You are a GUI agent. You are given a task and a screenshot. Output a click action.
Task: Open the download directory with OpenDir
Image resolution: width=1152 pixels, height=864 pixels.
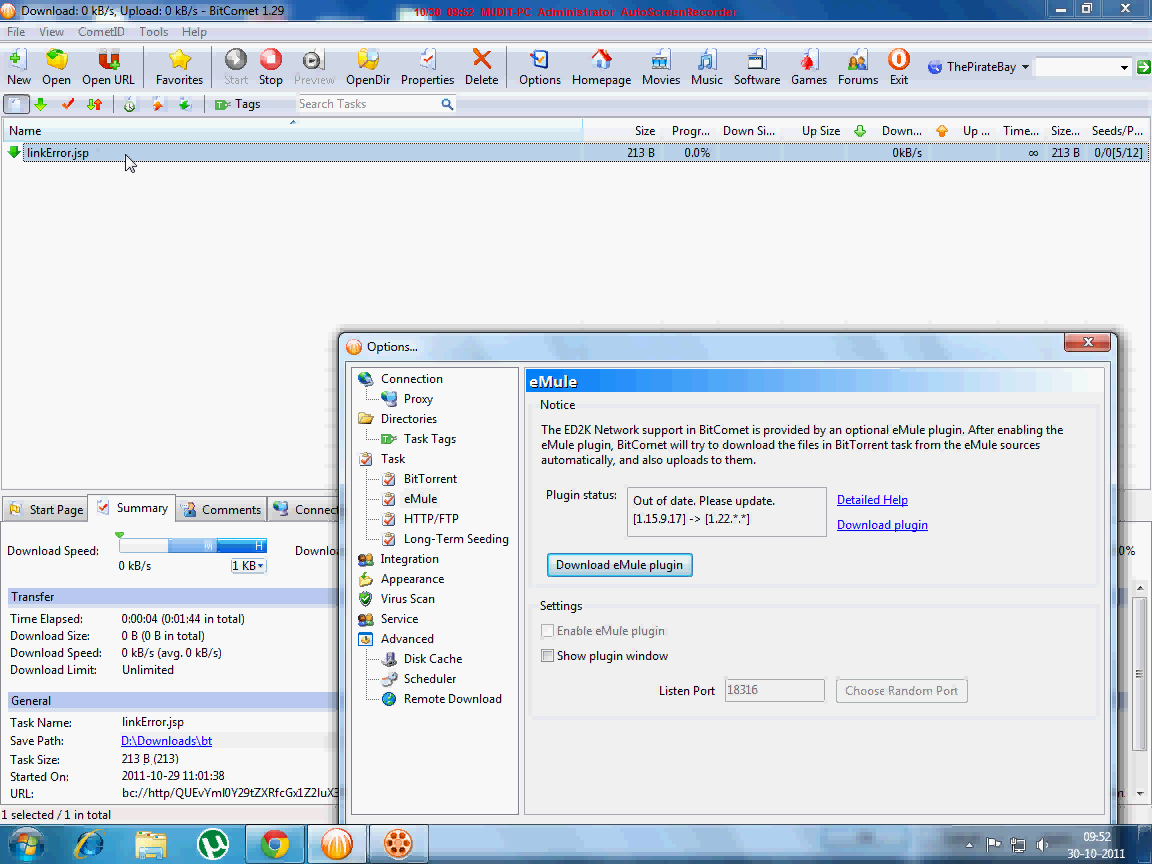coord(368,66)
